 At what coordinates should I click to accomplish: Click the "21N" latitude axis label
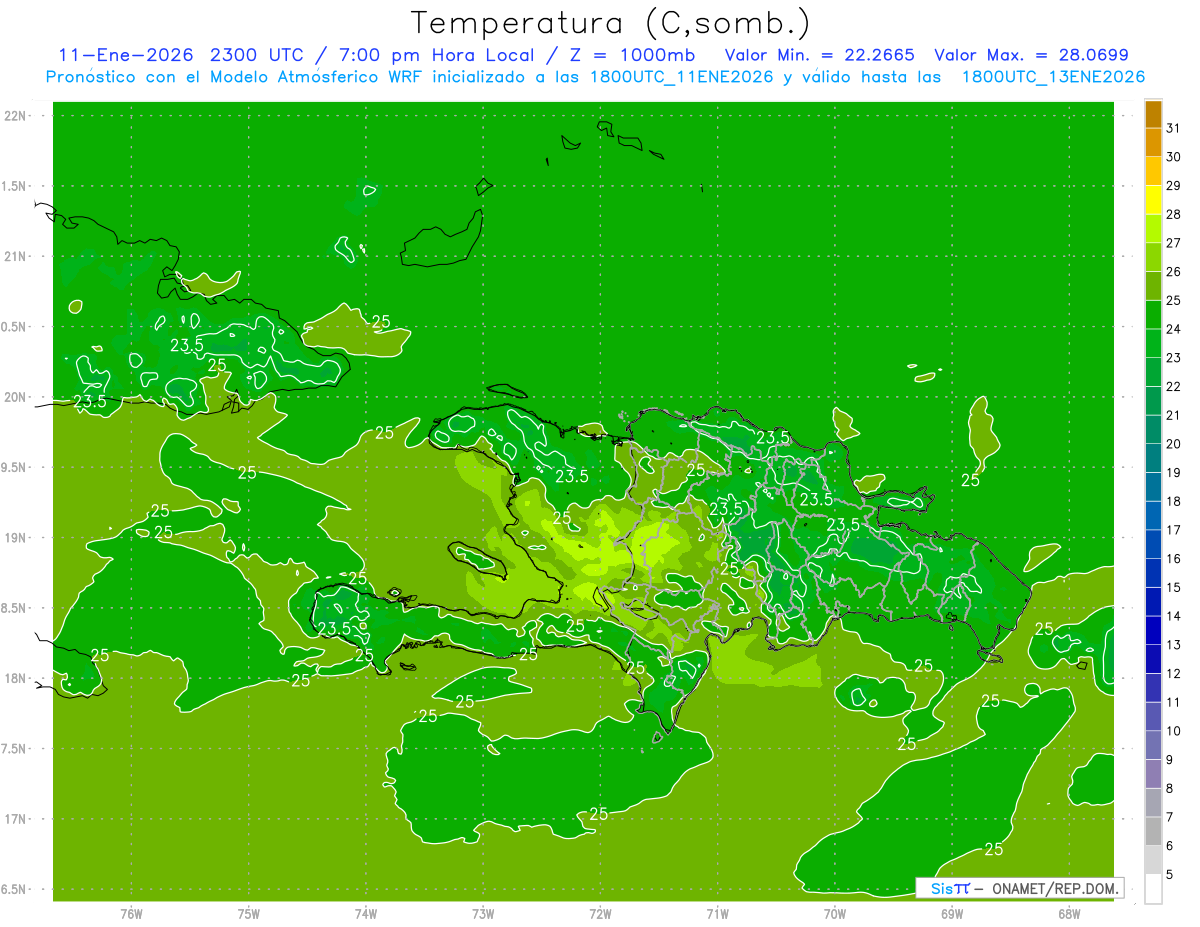point(17,256)
